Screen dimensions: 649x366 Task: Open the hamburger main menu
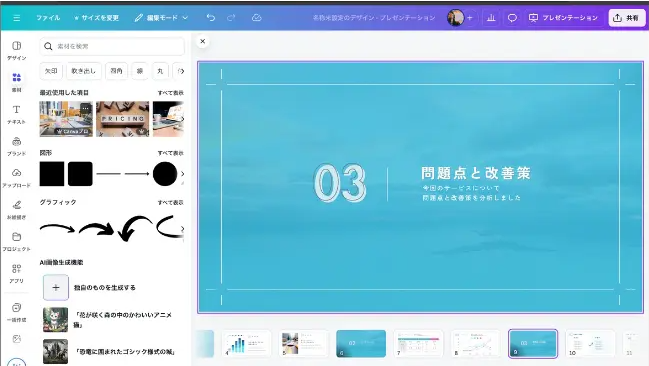tap(17, 18)
